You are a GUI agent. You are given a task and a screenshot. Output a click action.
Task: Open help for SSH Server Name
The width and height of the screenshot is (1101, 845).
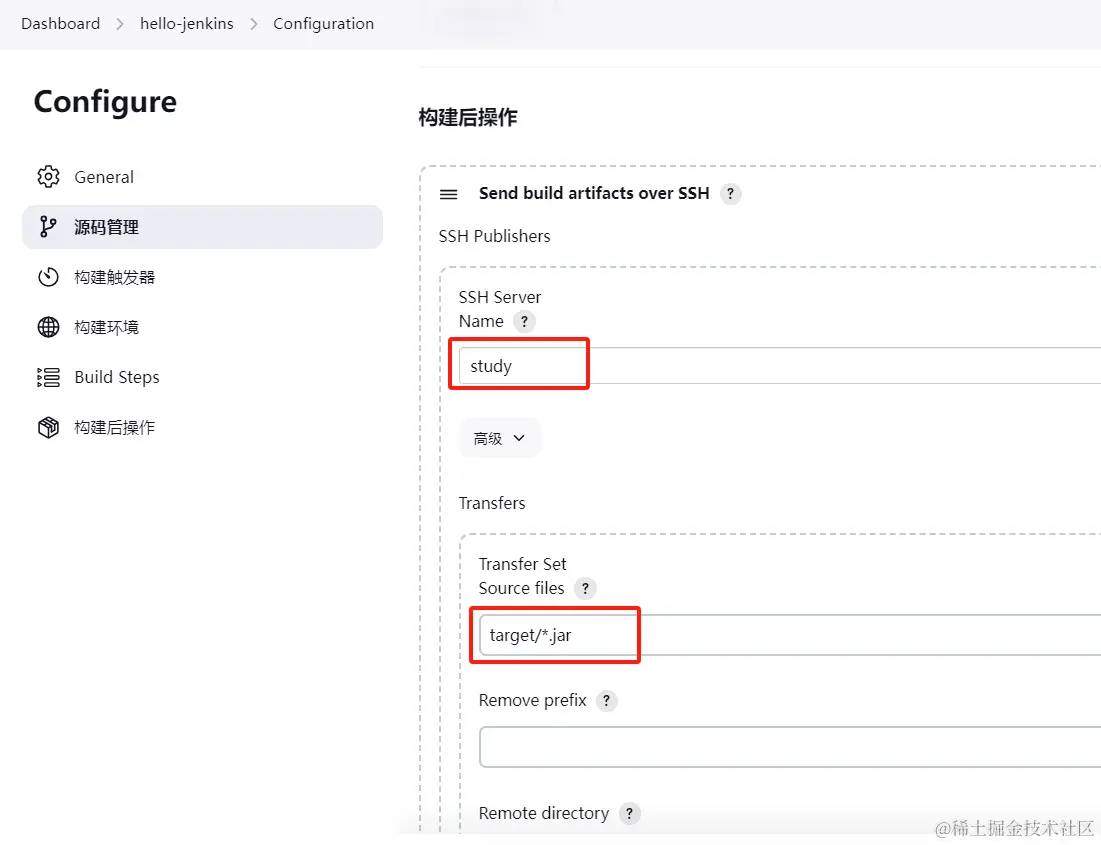click(524, 322)
